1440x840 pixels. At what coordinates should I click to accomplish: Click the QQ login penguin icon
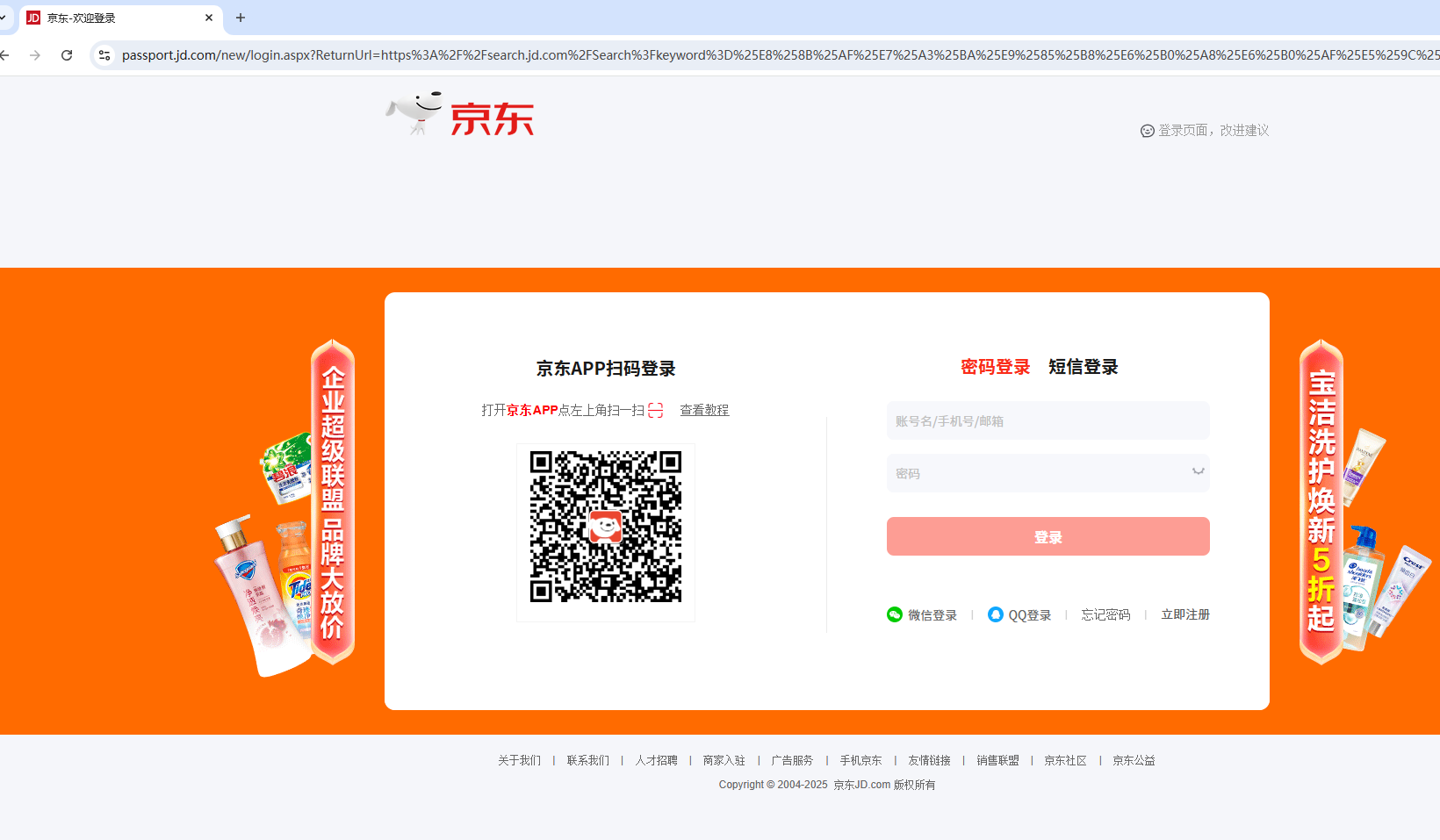click(995, 614)
